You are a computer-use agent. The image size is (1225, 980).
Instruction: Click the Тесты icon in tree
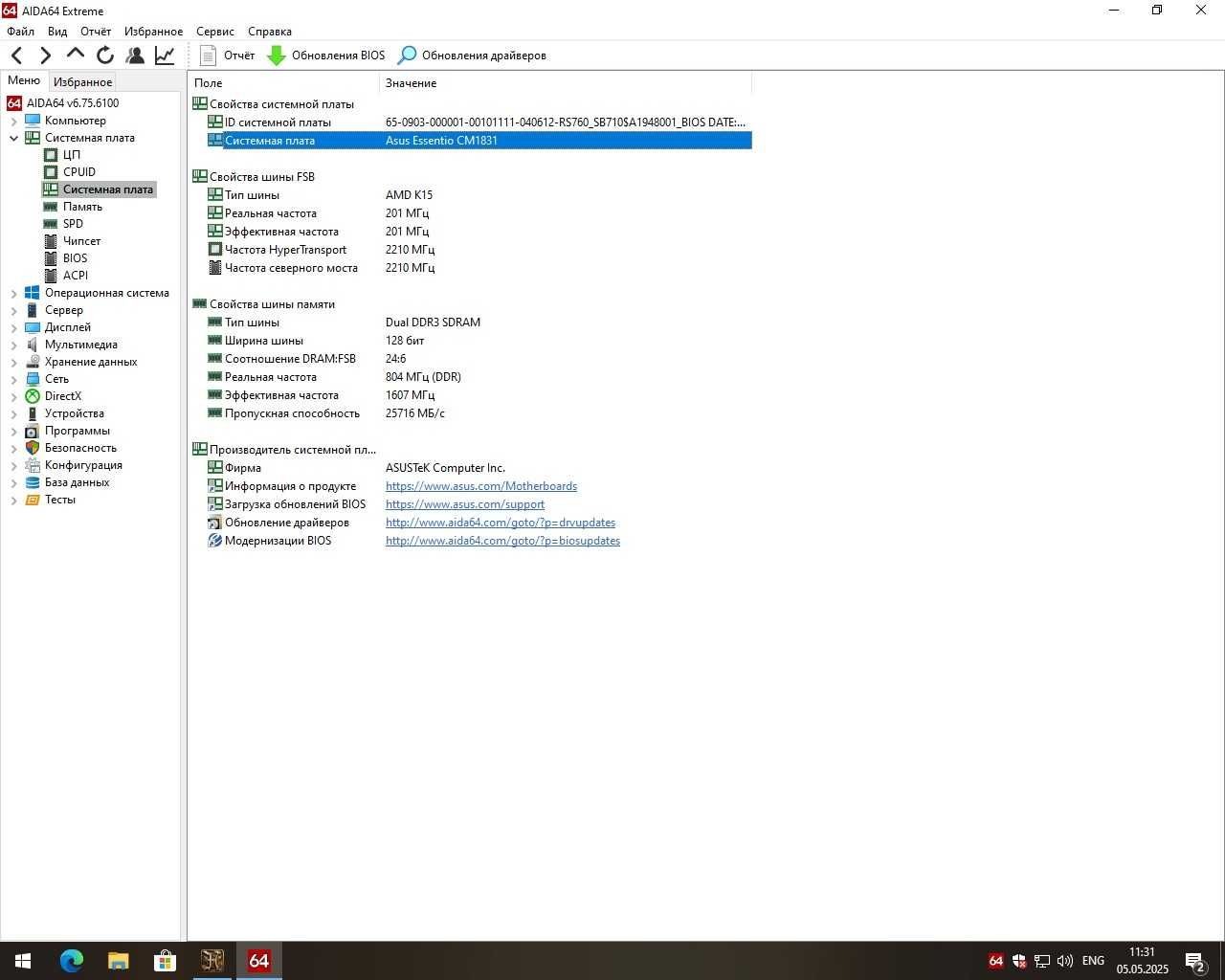(33, 500)
